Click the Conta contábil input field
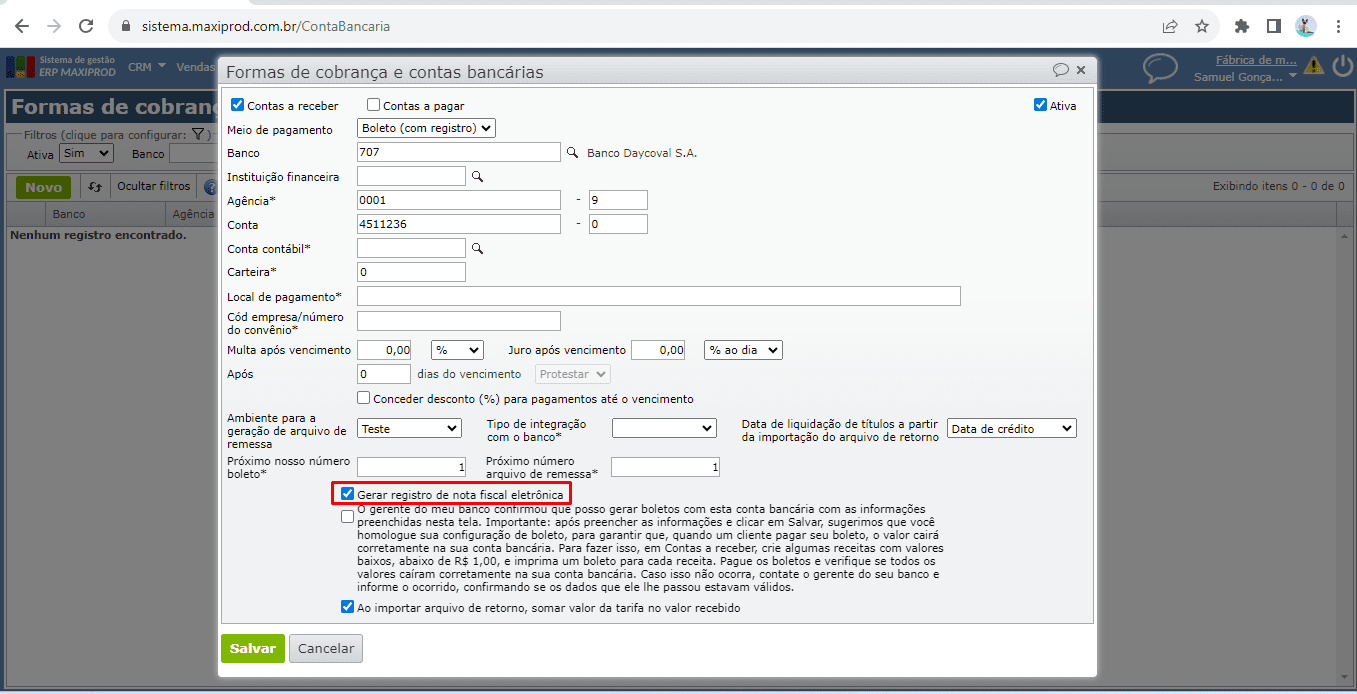This screenshot has height=694, width=1357. point(411,248)
